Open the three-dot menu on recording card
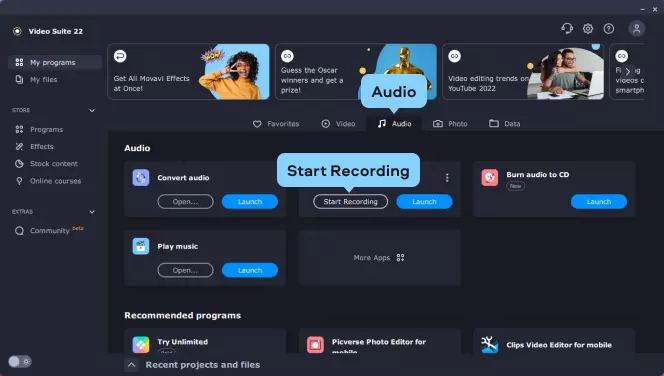This screenshot has width=664, height=376. point(447,178)
